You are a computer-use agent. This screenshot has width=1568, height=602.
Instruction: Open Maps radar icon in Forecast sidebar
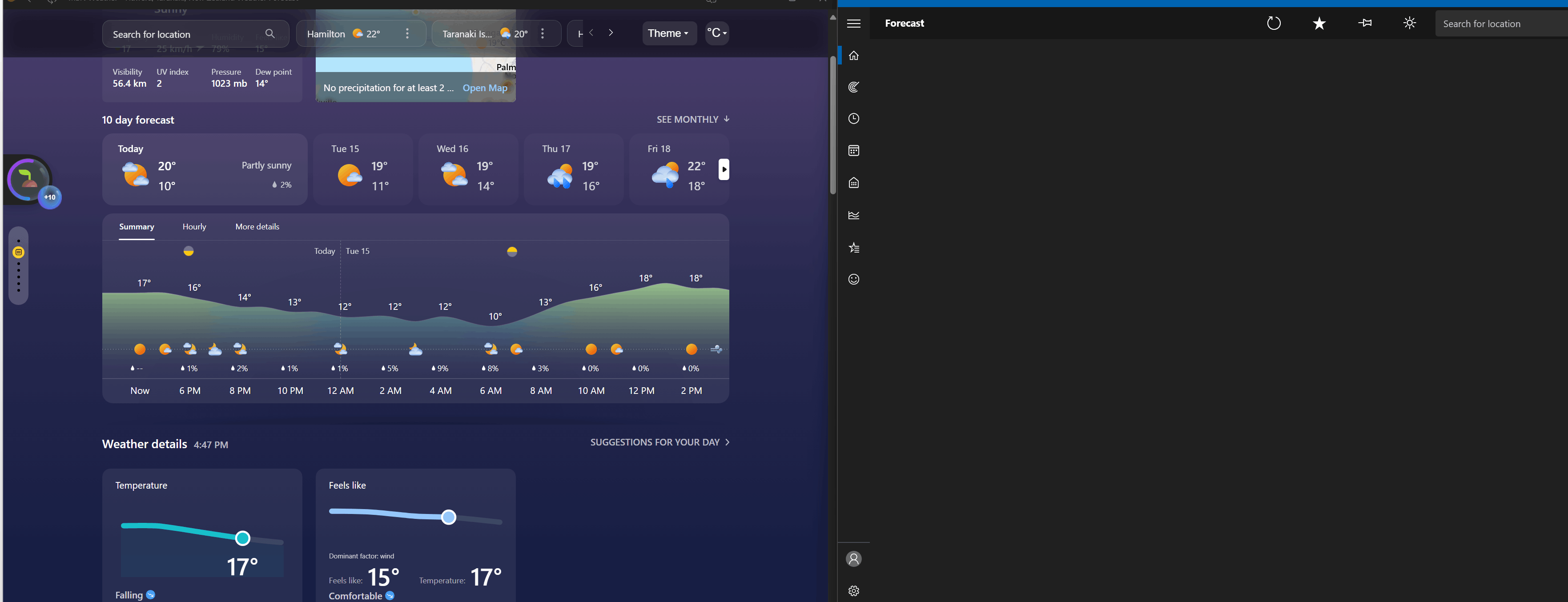[x=853, y=87]
